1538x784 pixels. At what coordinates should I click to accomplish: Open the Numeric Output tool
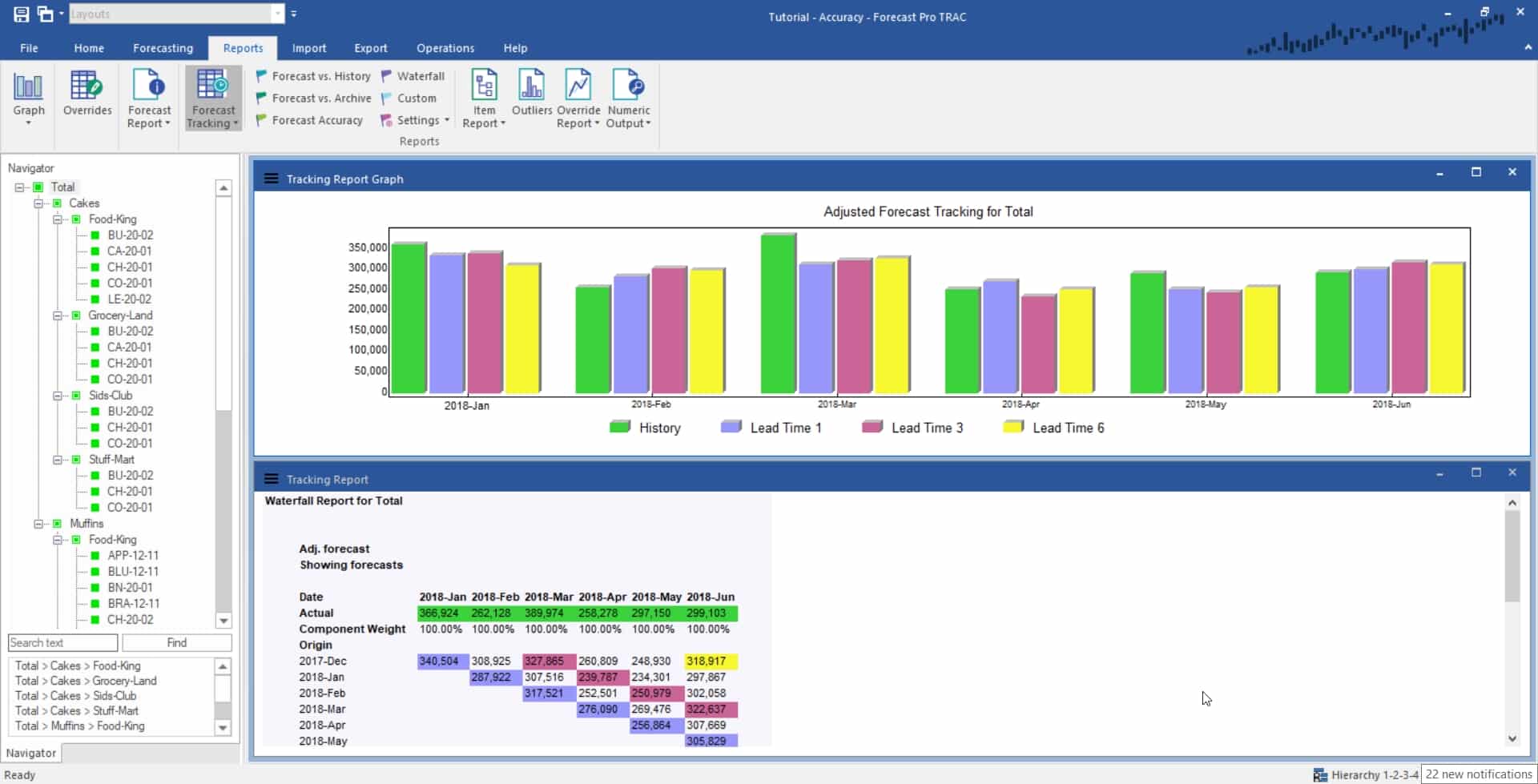pos(629,96)
